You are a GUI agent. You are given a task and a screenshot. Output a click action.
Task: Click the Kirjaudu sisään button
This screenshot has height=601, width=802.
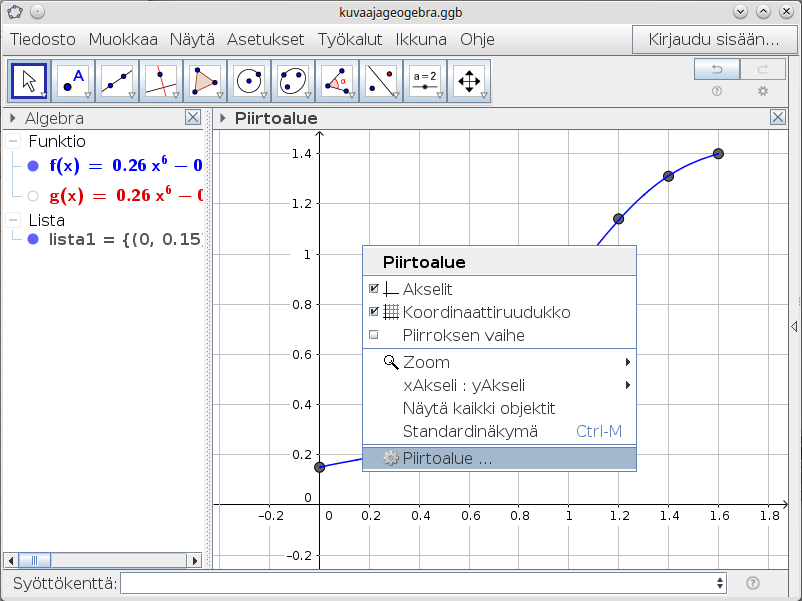pos(714,40)
